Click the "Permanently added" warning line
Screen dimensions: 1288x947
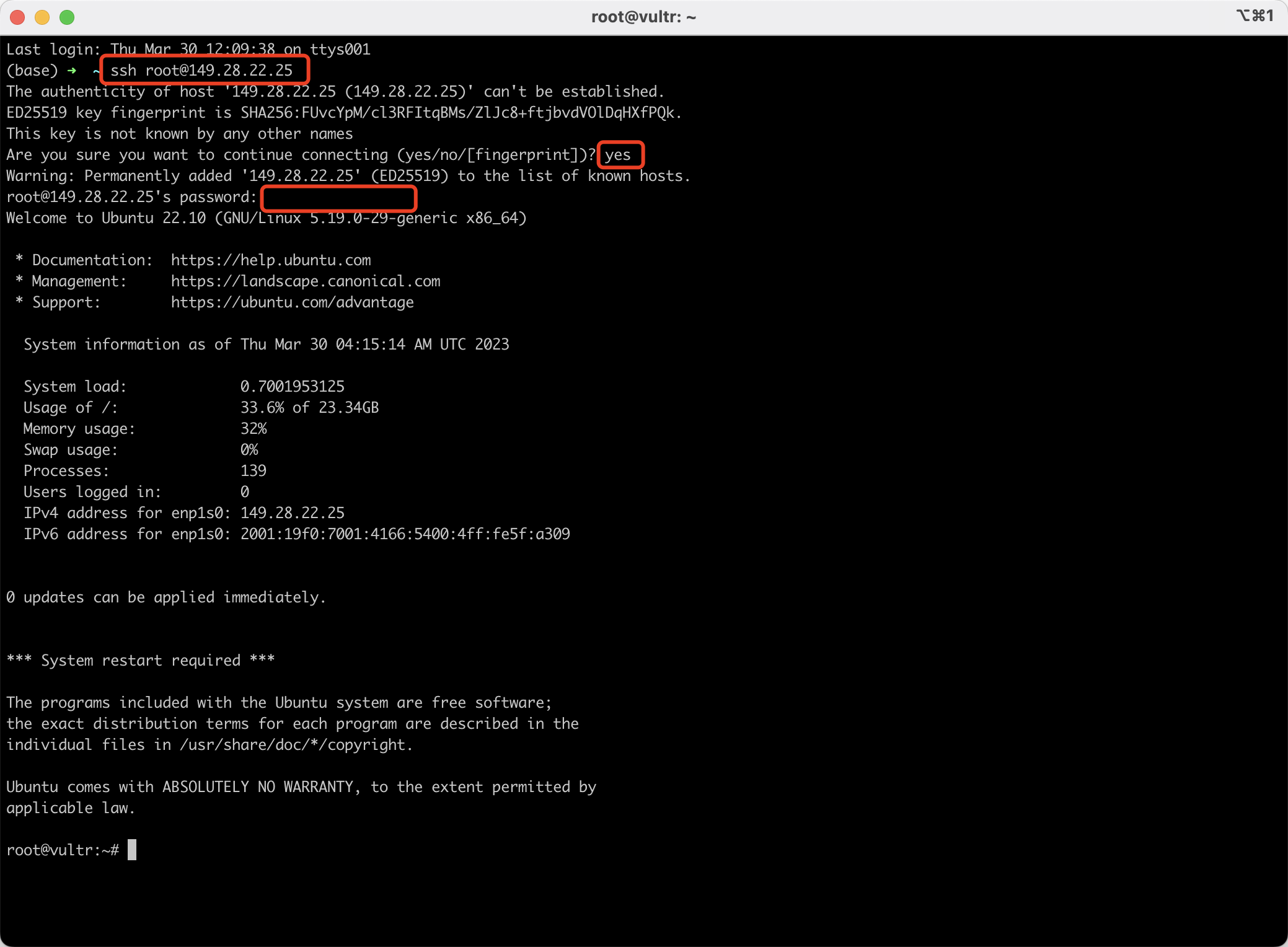(348, 176)
